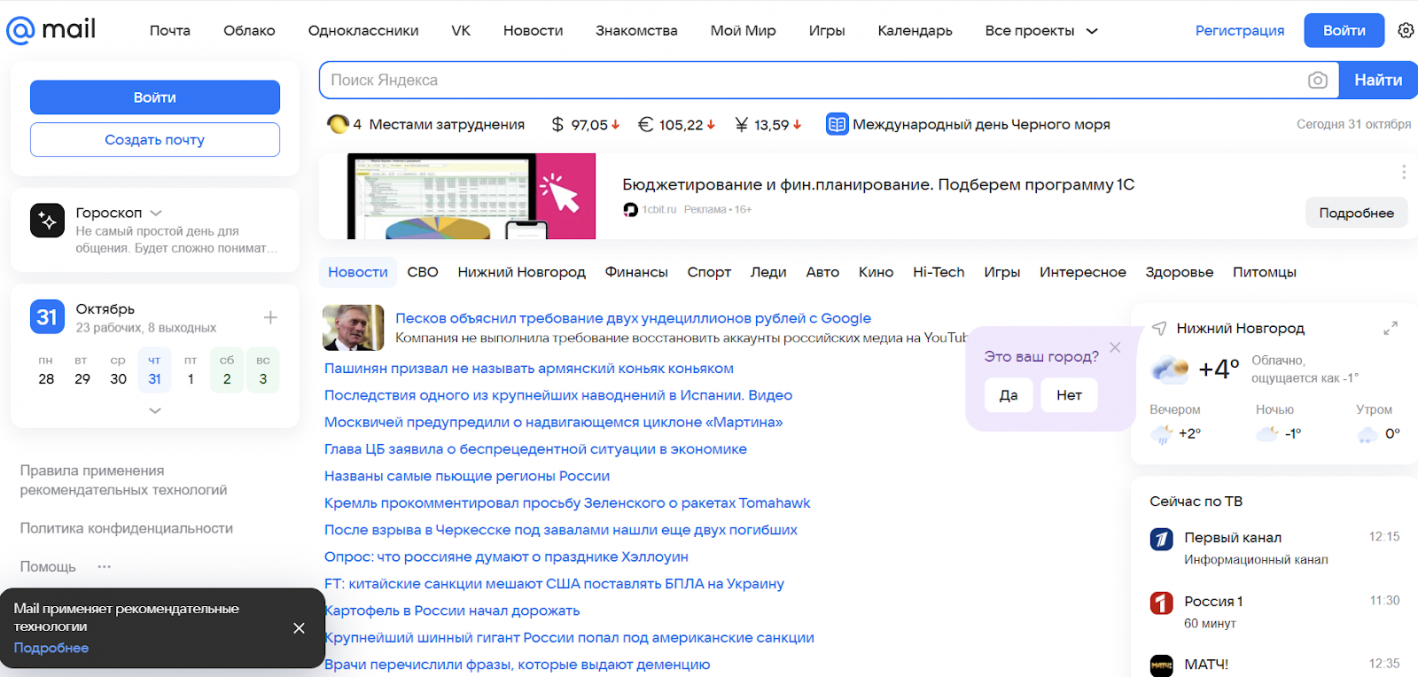This screenshot has width=1418, height=677.
Task: Open more footer links via three dots
Action: (x=104, y=567)
